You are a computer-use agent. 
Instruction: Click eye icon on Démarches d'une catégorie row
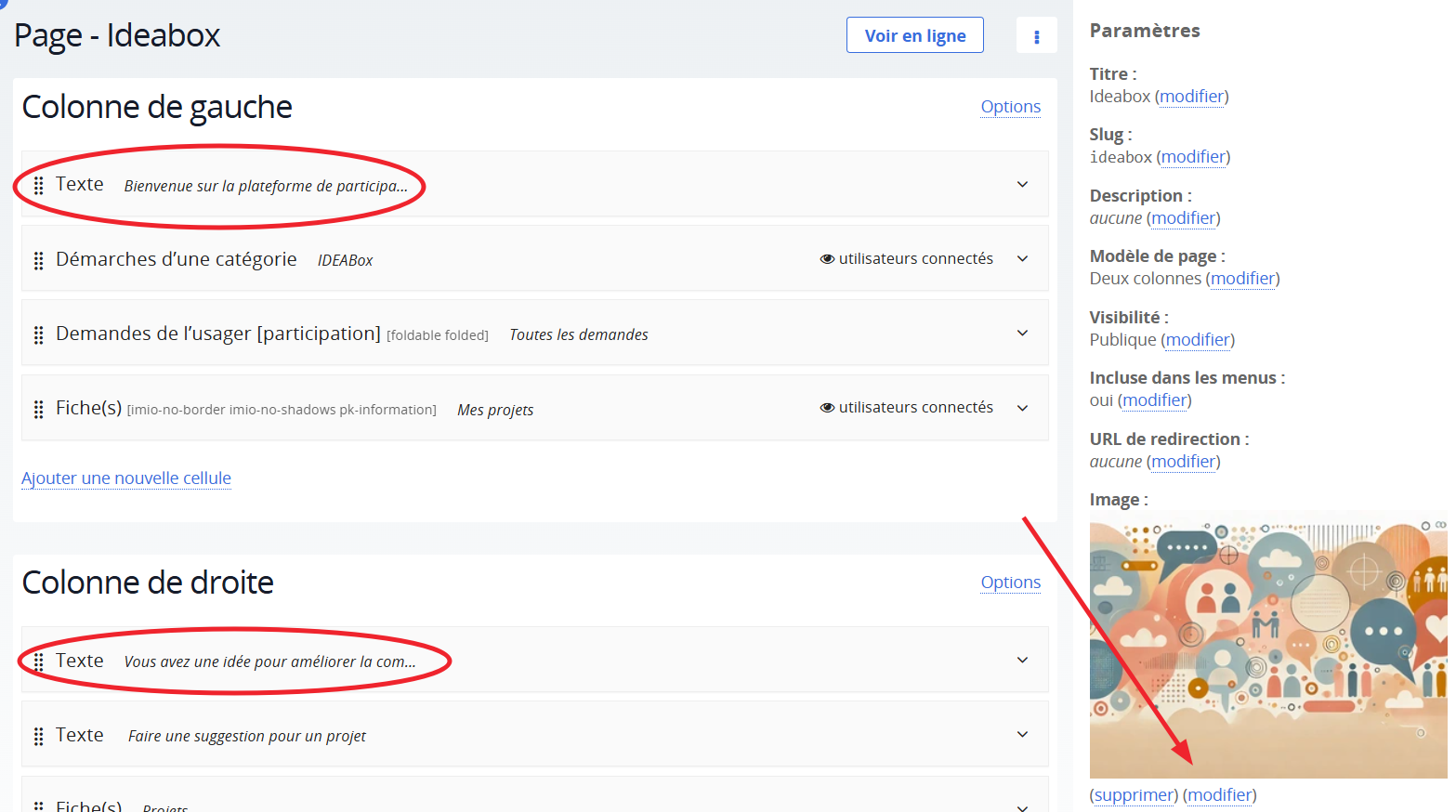[826, 259]
